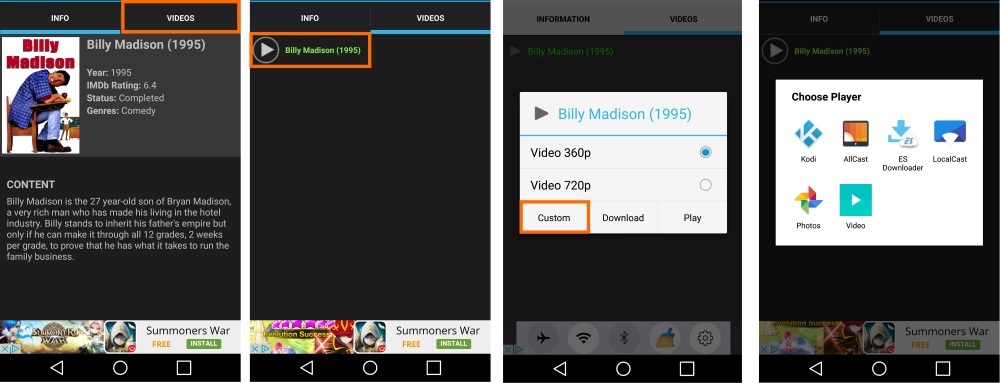Select ES Downloader in Choose Player
The width and height of the screenshot is (1000, 383).
click(902, 134)
